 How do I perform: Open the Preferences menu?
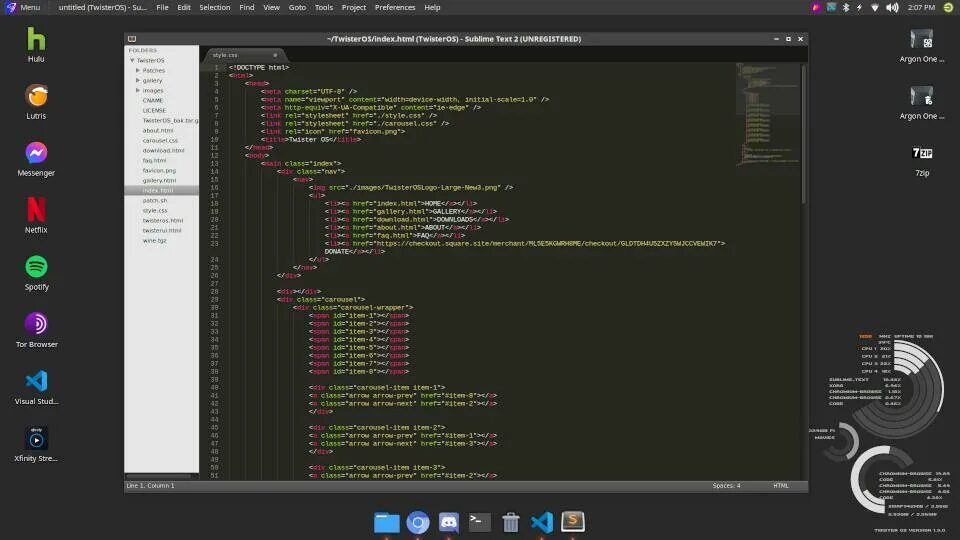[x=395, y=7]
